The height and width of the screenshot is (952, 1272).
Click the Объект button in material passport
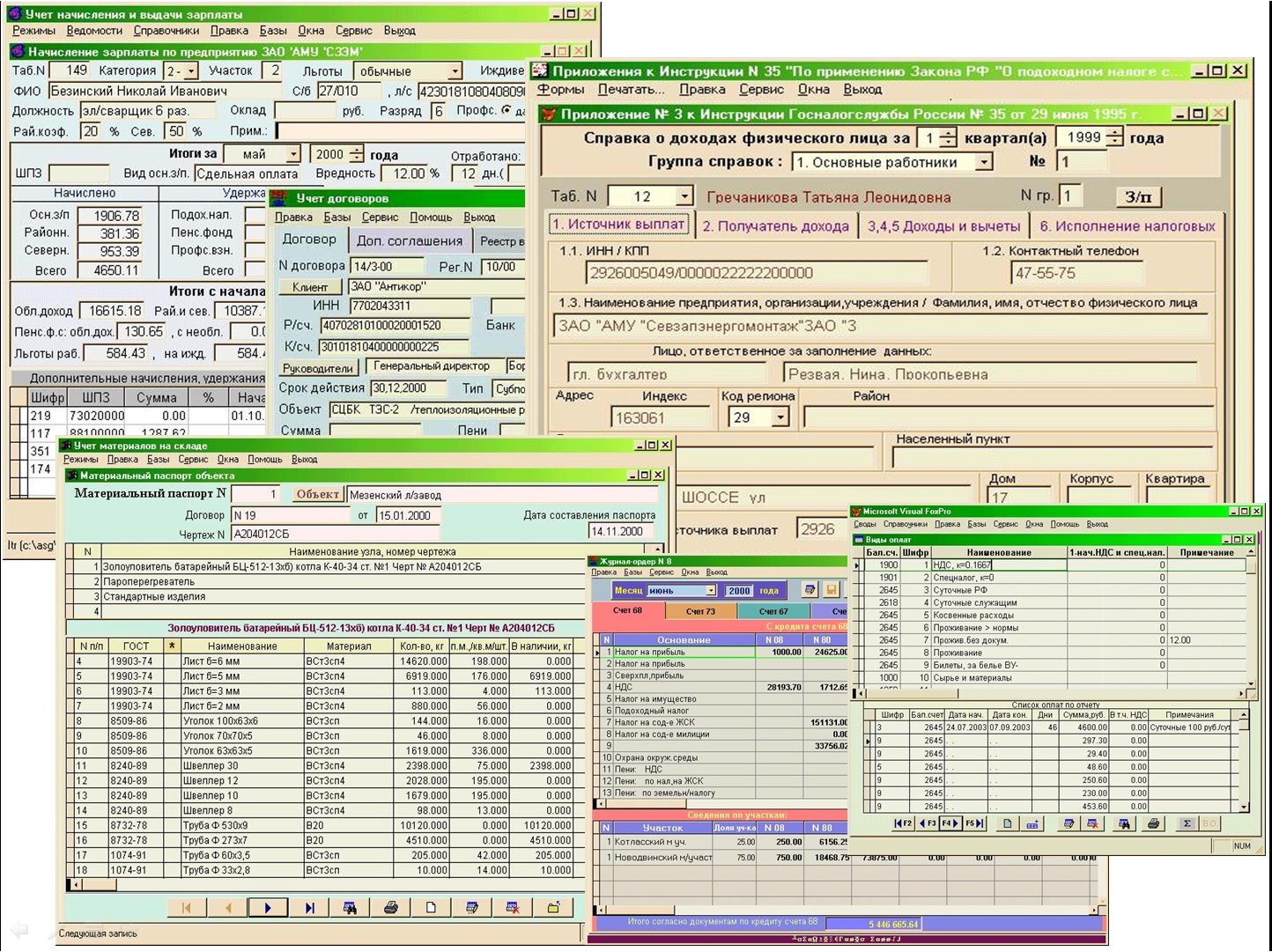point(317,494)
